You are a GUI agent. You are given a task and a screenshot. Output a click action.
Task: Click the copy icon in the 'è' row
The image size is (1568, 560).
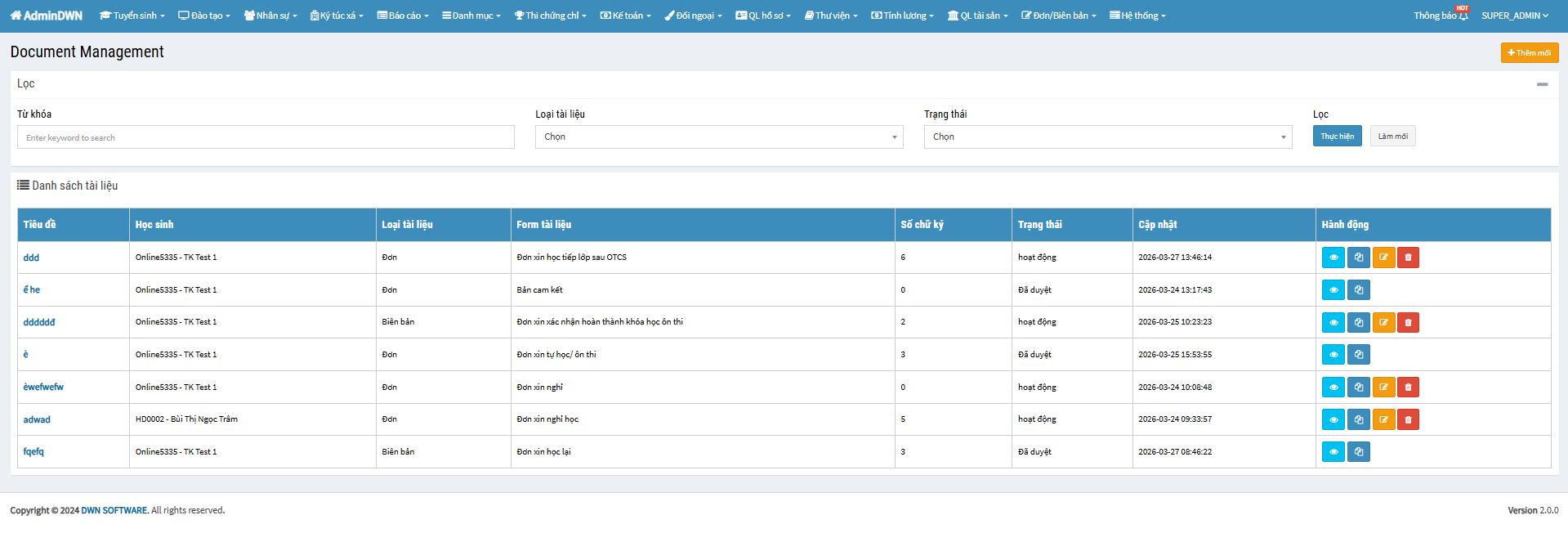[1358, 355]
